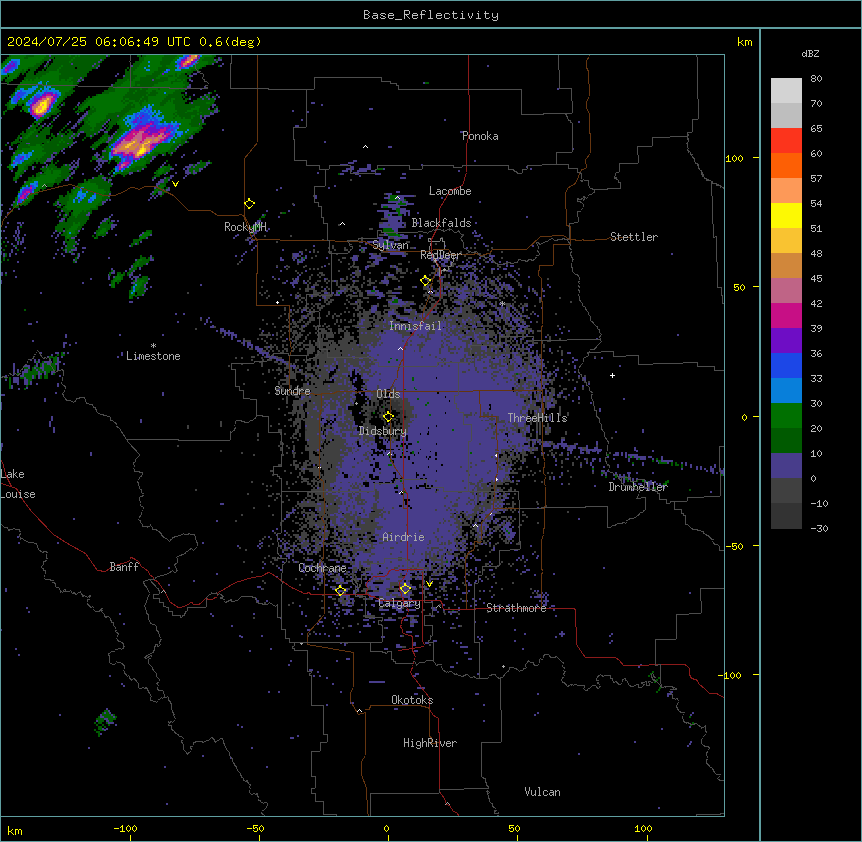The height and width of the screenshot is (842, 862).
Task: Click the yellow diamond marker beside RockyMH
Action: [x=250, y=204]
